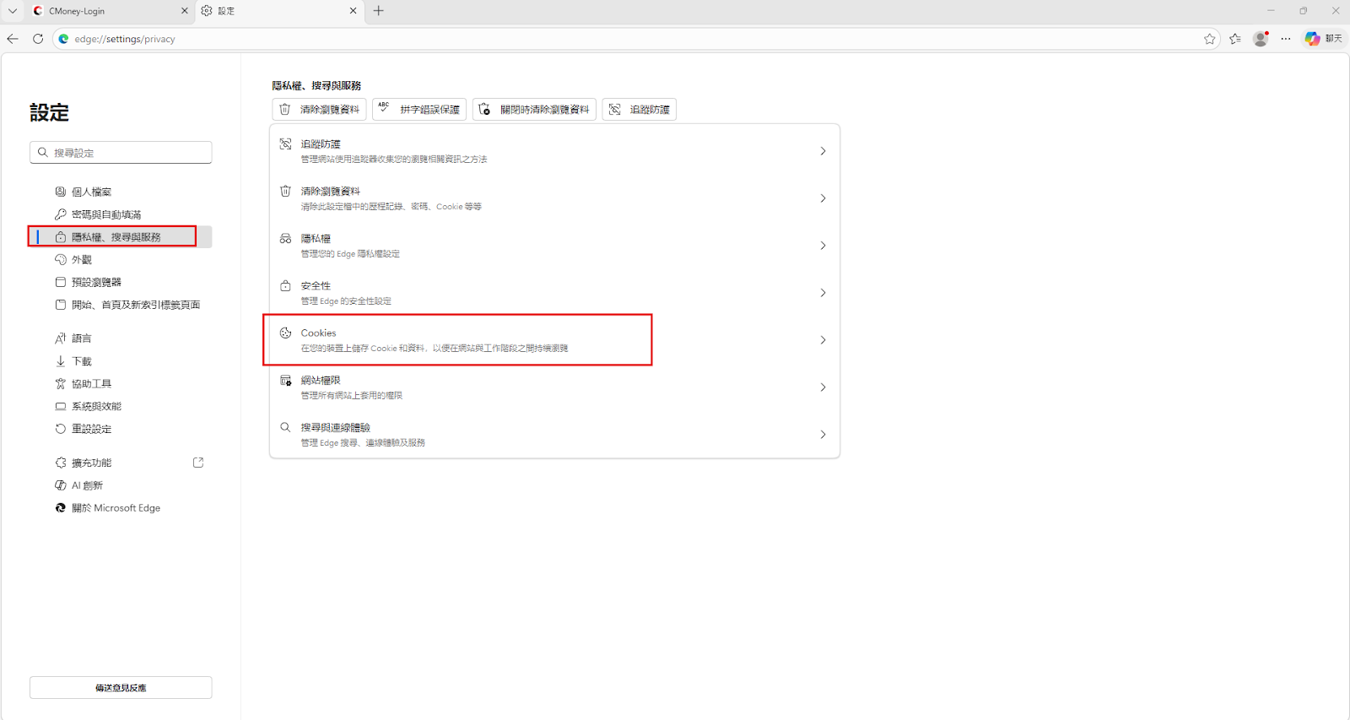Click the 關閉時清除瀏覽資料 quick button
1350x720 pixels.
pyautogui.click(x=534, y=109)
